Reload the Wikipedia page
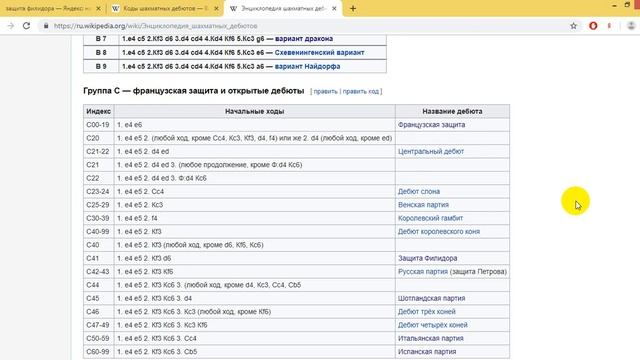The image size is (640, 360). click(27, 26)
